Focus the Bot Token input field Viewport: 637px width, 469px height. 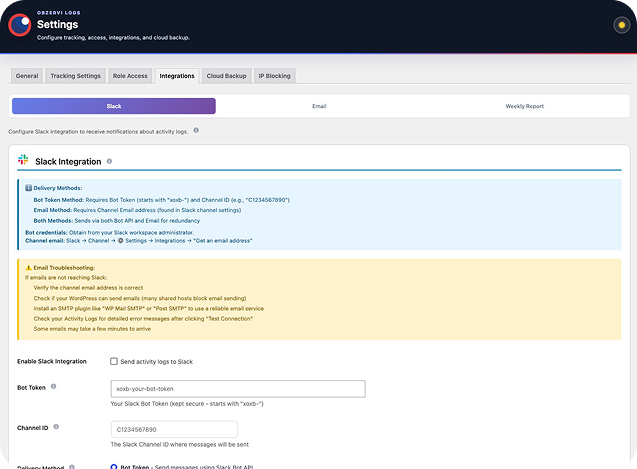(x=238, y=389)
